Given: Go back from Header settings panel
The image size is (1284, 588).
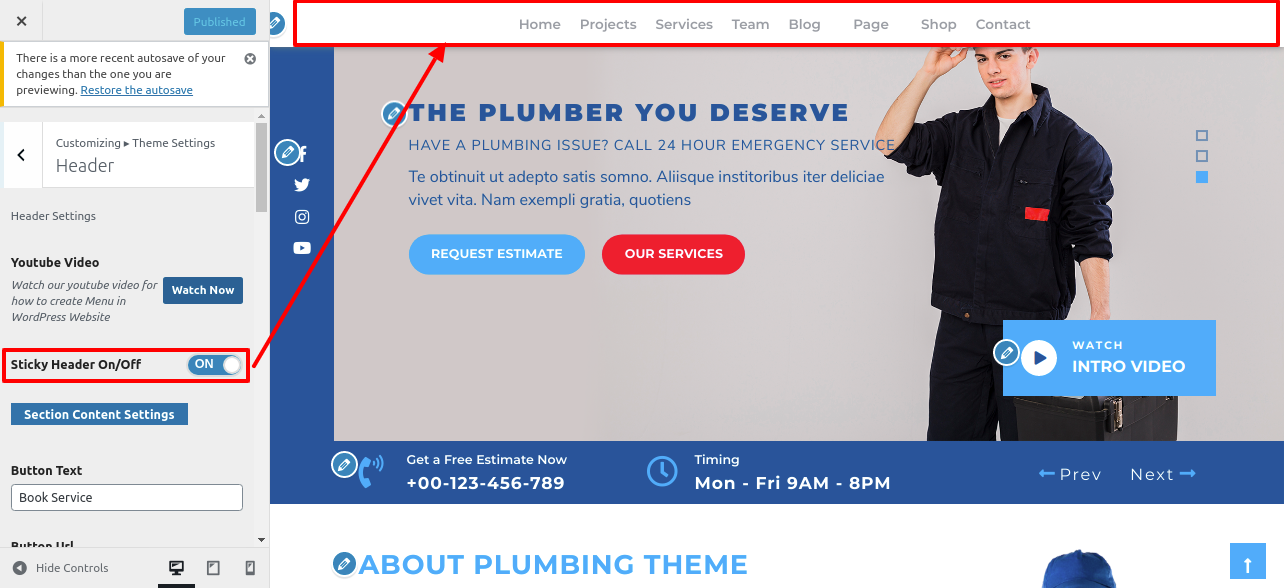Looking at the screenshot, I should point(22,155).
